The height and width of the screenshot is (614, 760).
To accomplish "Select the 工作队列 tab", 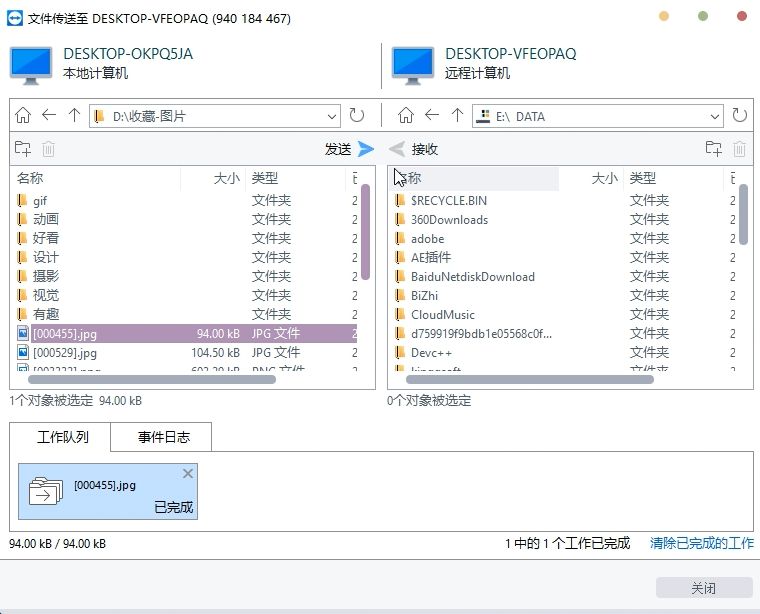I will pyautogui.click(x=62, y=437).
